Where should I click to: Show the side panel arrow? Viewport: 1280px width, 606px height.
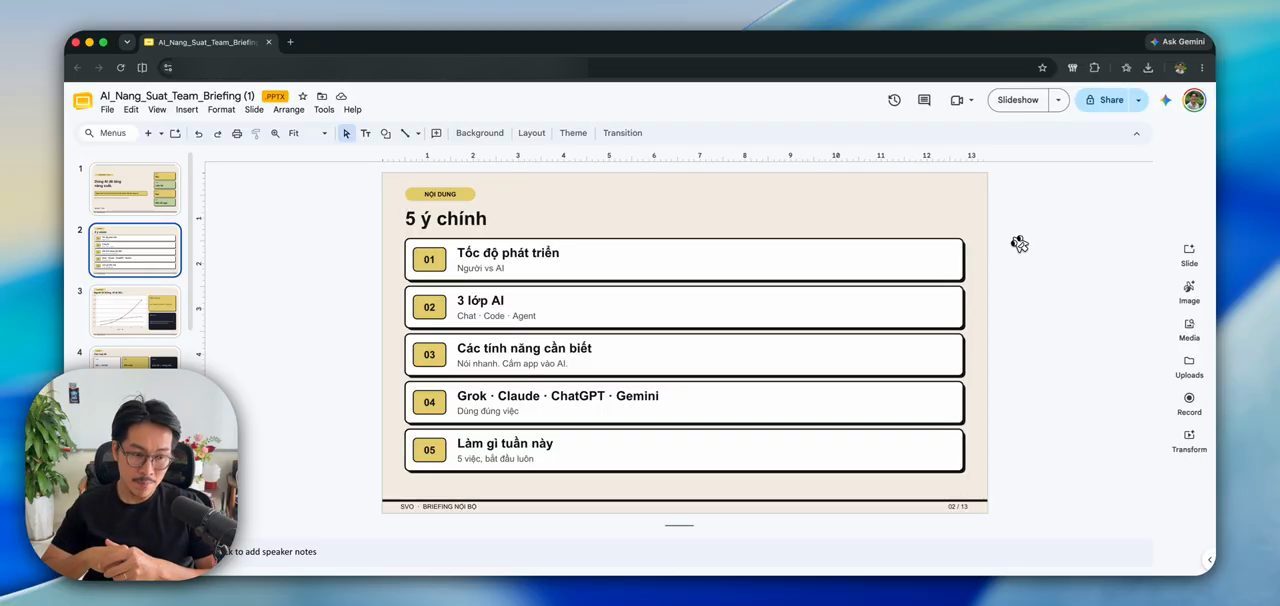click(1210, 560)
